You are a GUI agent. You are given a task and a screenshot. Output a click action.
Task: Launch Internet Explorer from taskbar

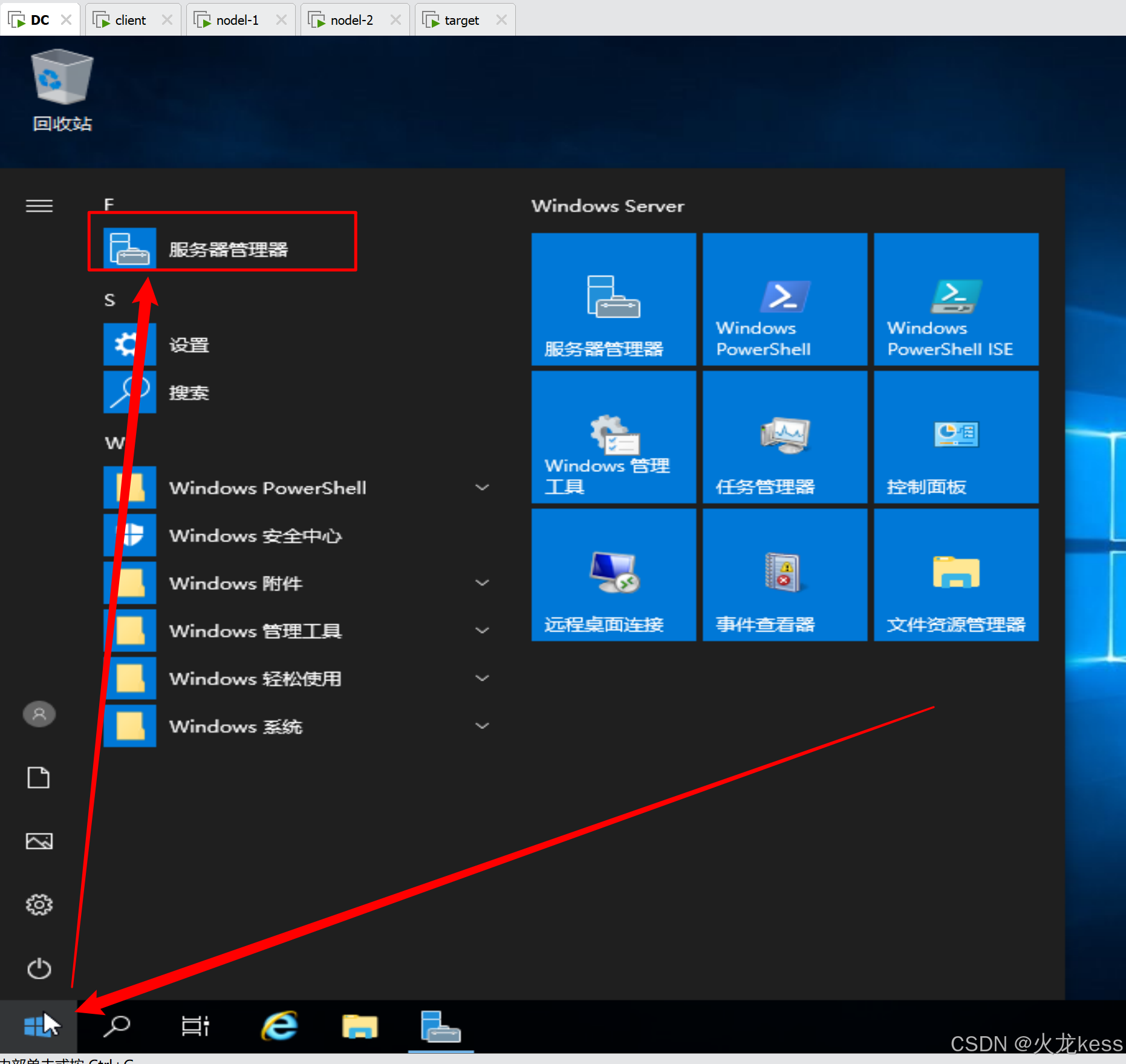click(x=279, y=1026)
